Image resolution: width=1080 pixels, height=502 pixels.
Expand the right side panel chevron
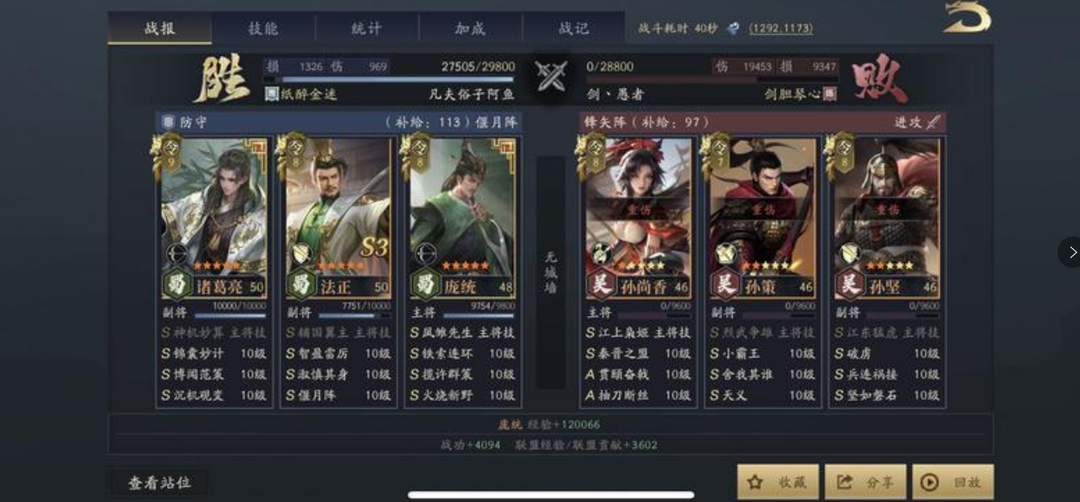1071,252
